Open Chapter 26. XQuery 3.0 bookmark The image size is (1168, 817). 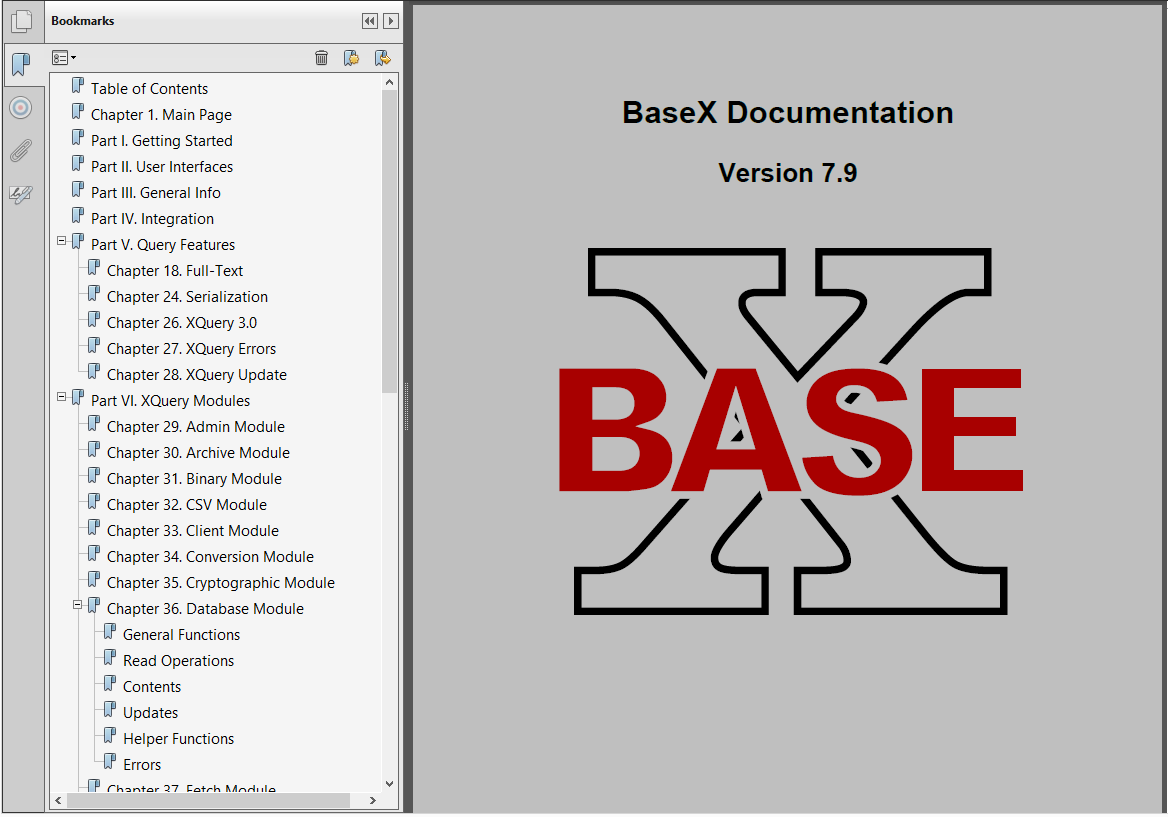(182, 323)
